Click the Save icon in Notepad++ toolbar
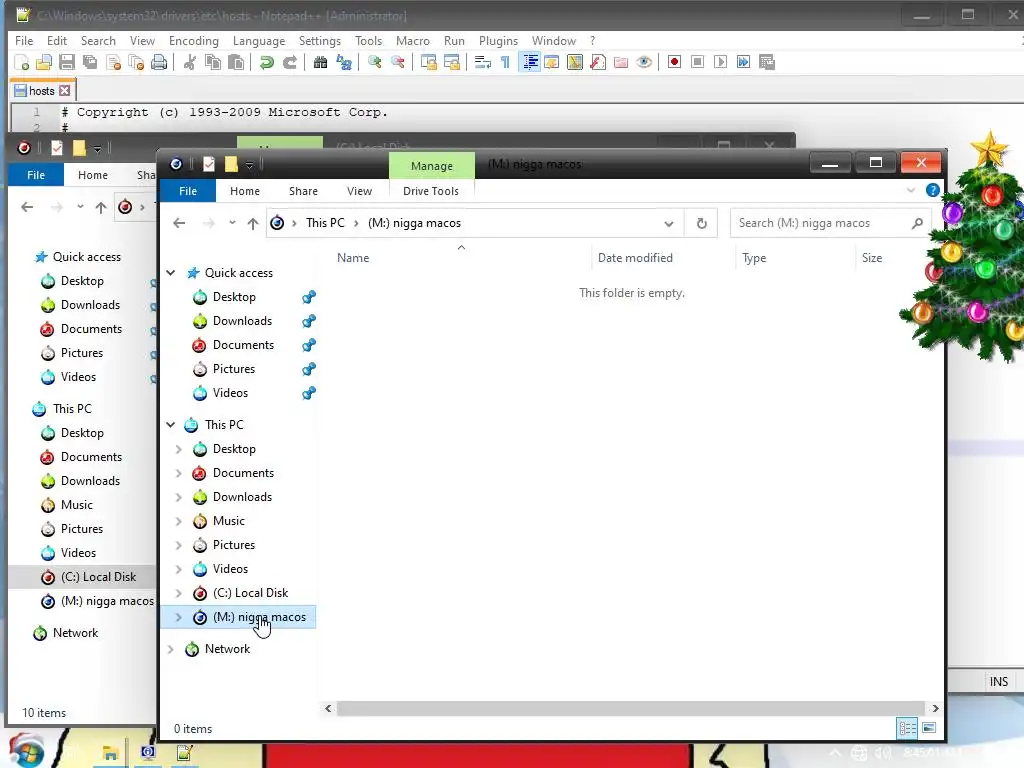The width and height of the screenshot is (1024, 768). [x=67, y=62]
